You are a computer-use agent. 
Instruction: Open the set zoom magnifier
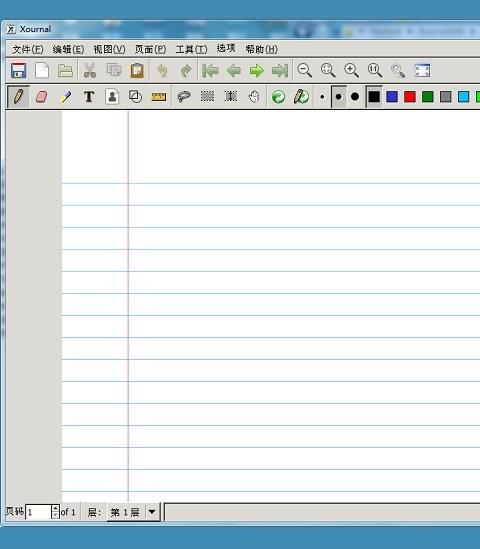click(398, 70)
